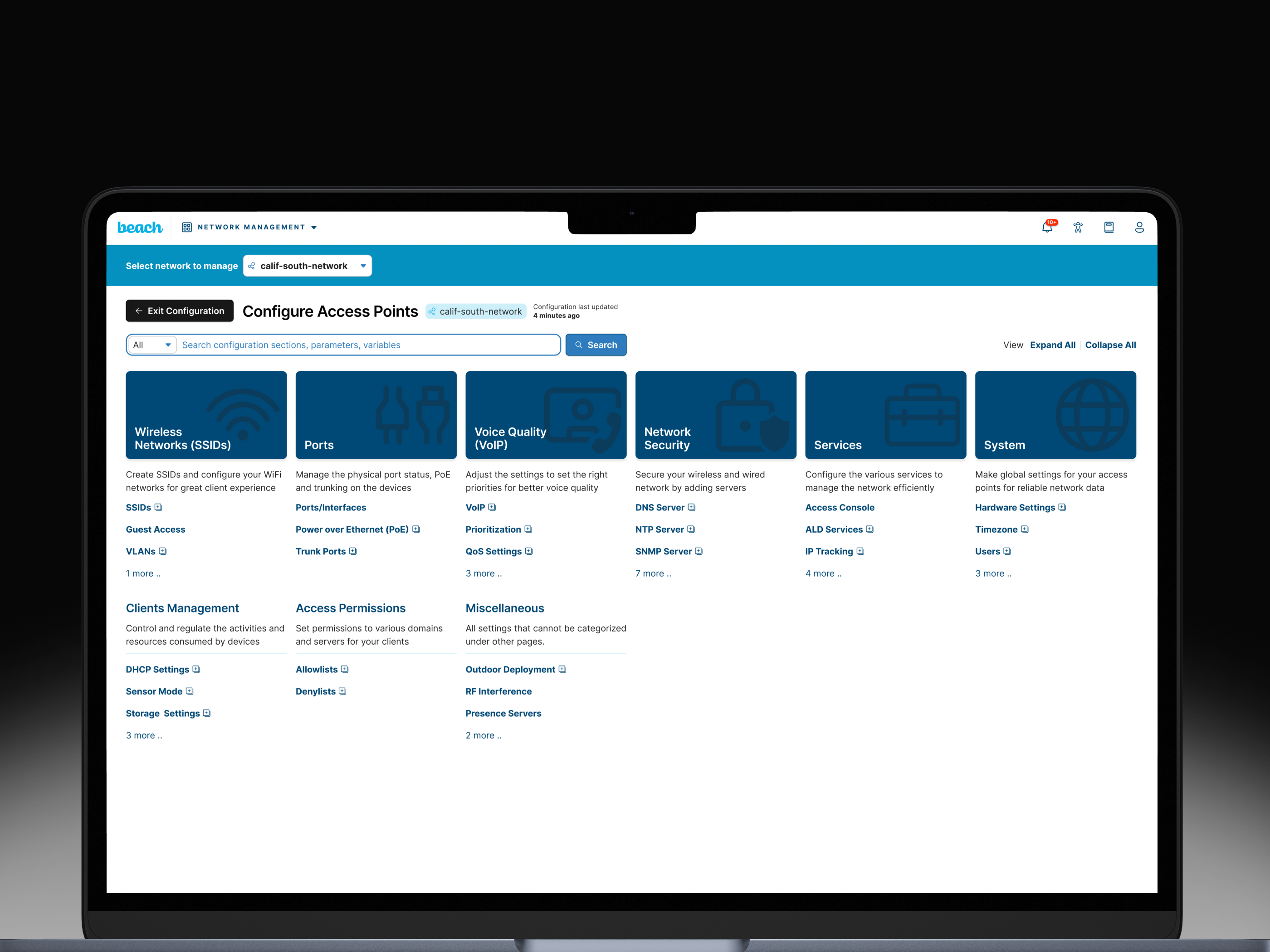Open the Network Management menu
The height and width of the screenshot is (952, 1270).
tap(251, 227)
